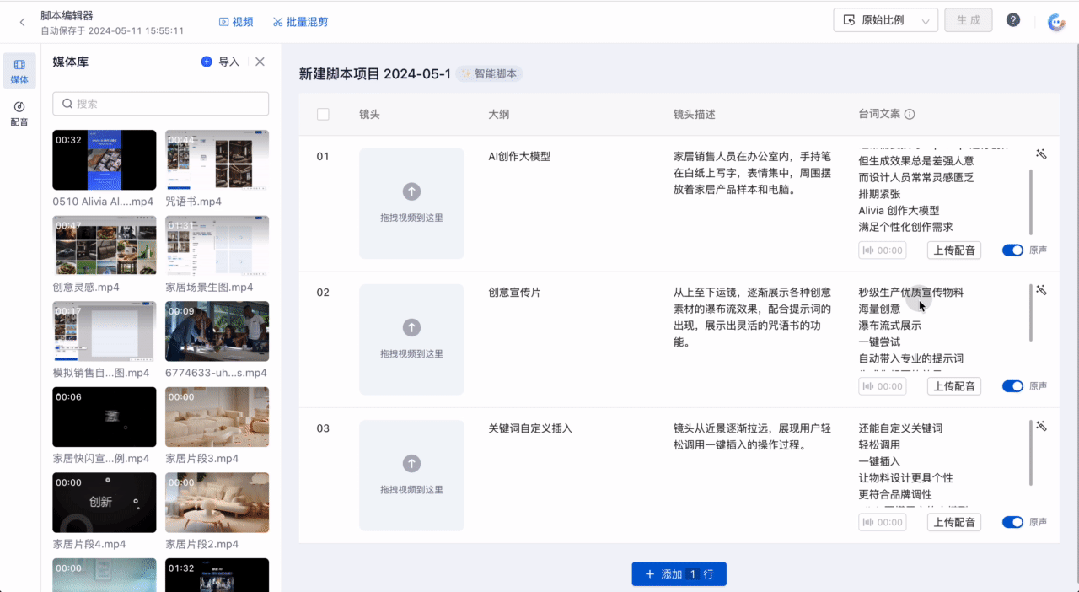Click the back arrow beside 脚本编辑器

(x=22, y=22)
